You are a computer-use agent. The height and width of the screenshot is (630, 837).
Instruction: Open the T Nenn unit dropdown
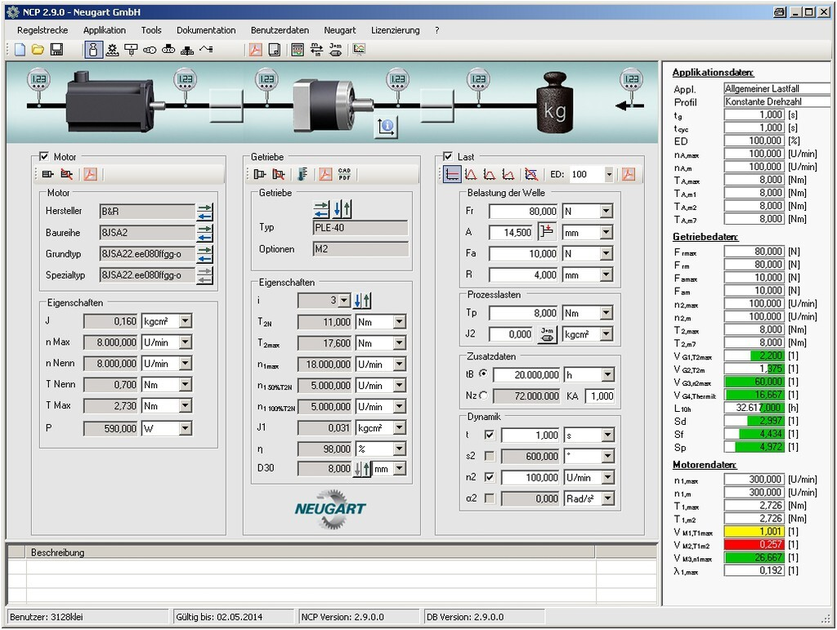[x=185, y=384]
